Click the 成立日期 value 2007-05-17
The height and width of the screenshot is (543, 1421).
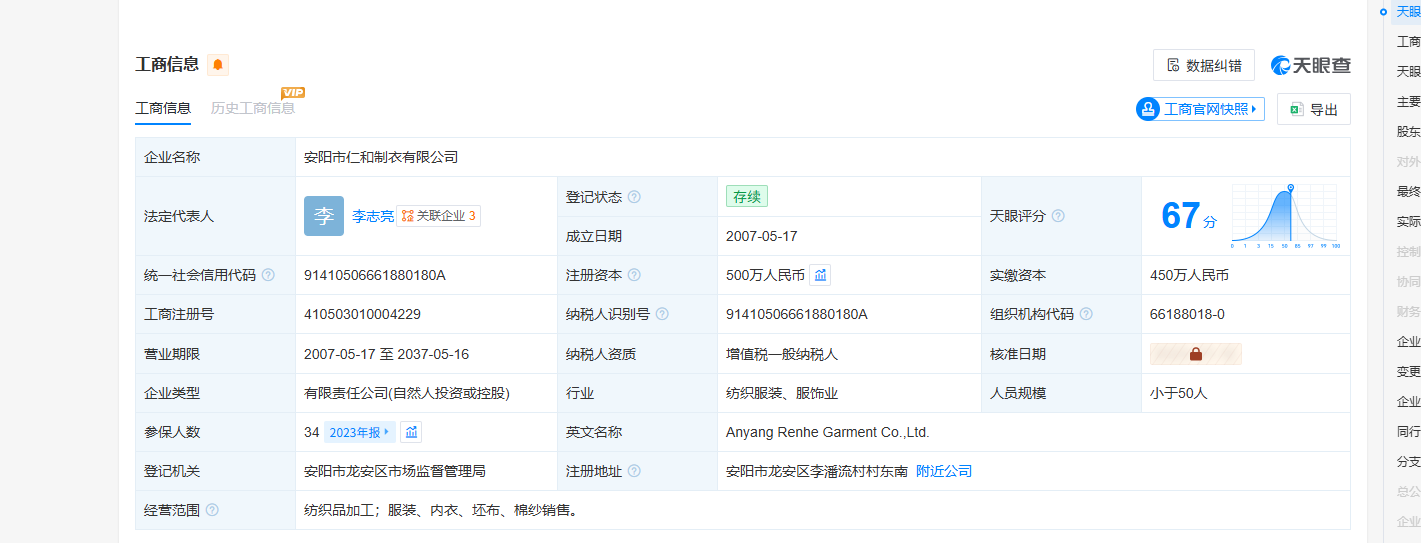click(762, 236)
